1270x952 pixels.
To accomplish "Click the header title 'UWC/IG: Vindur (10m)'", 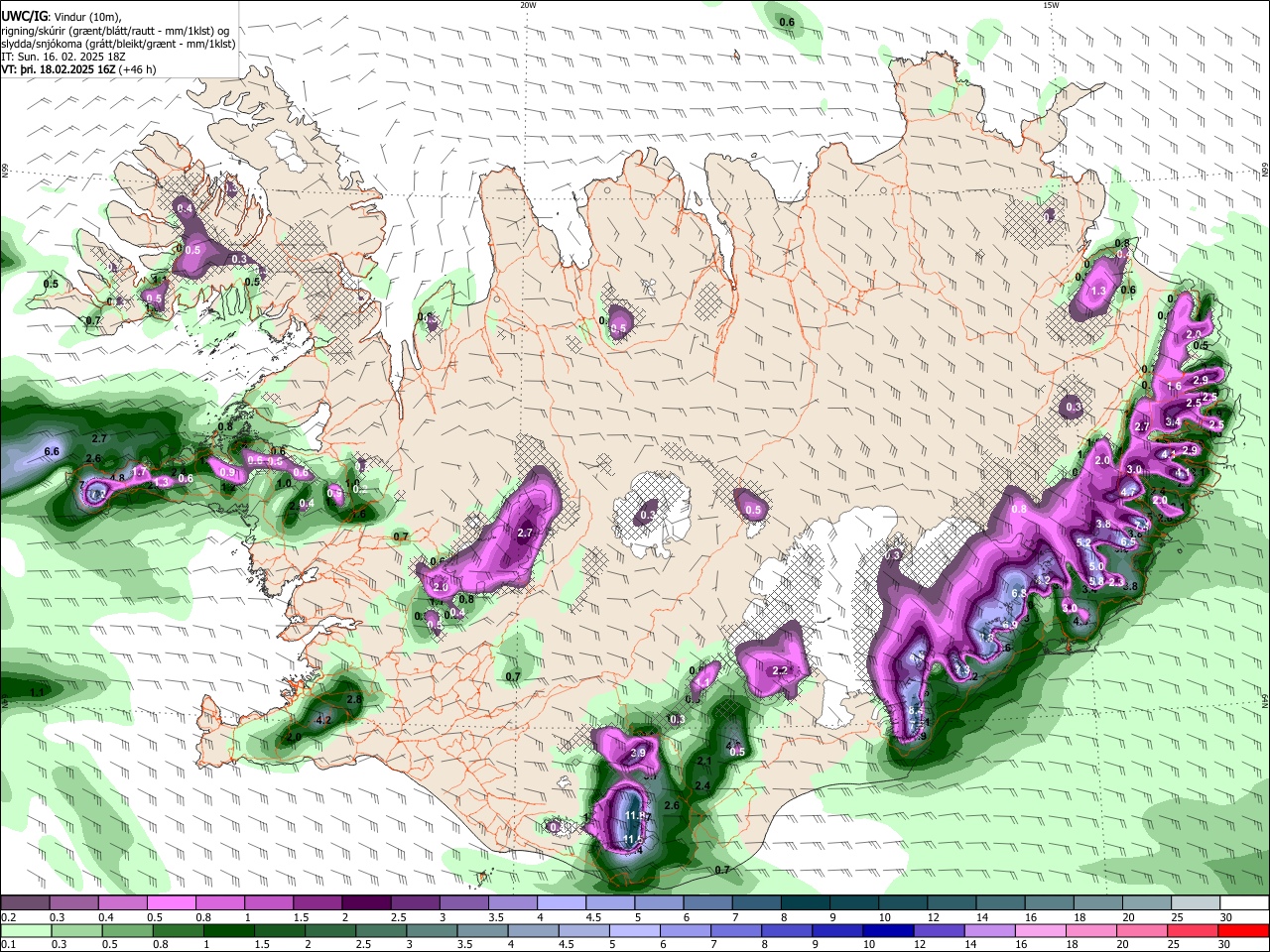I will point(61,16).
